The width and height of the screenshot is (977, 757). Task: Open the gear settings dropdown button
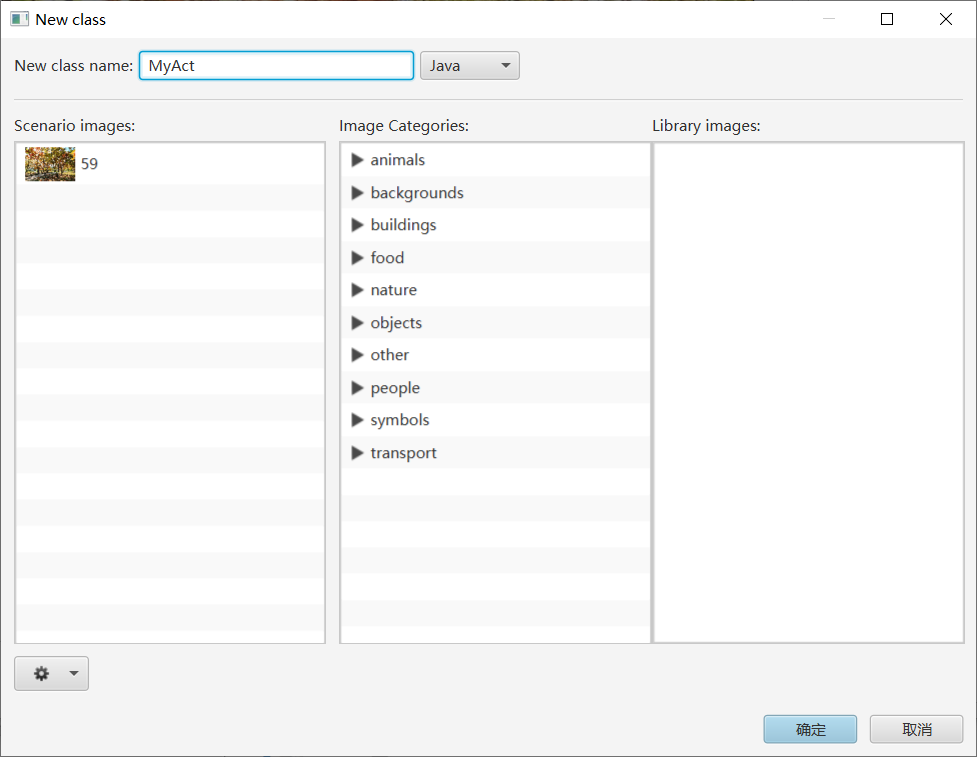pos(51,674)
